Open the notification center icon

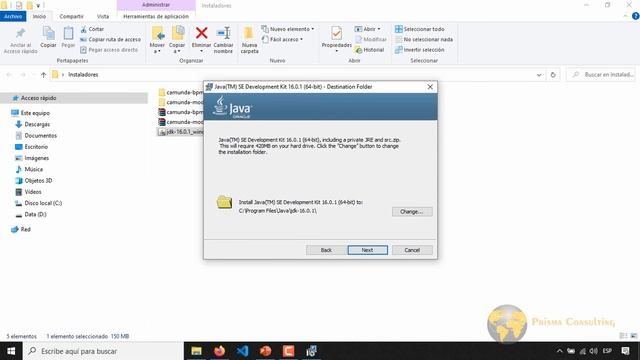tap(625, 351)
